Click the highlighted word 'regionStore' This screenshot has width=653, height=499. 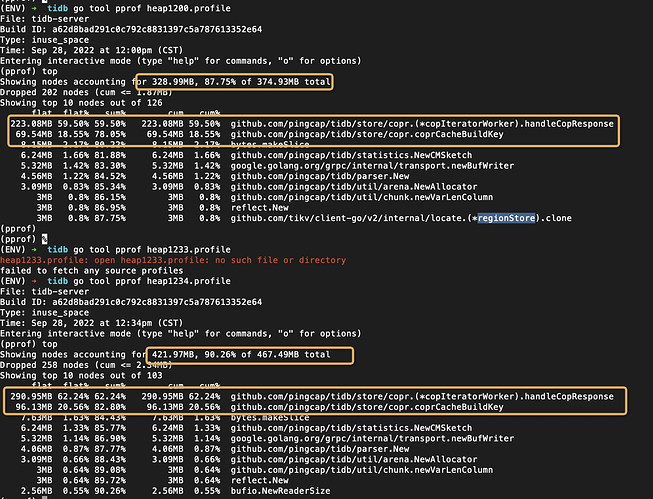pos(506,218)
